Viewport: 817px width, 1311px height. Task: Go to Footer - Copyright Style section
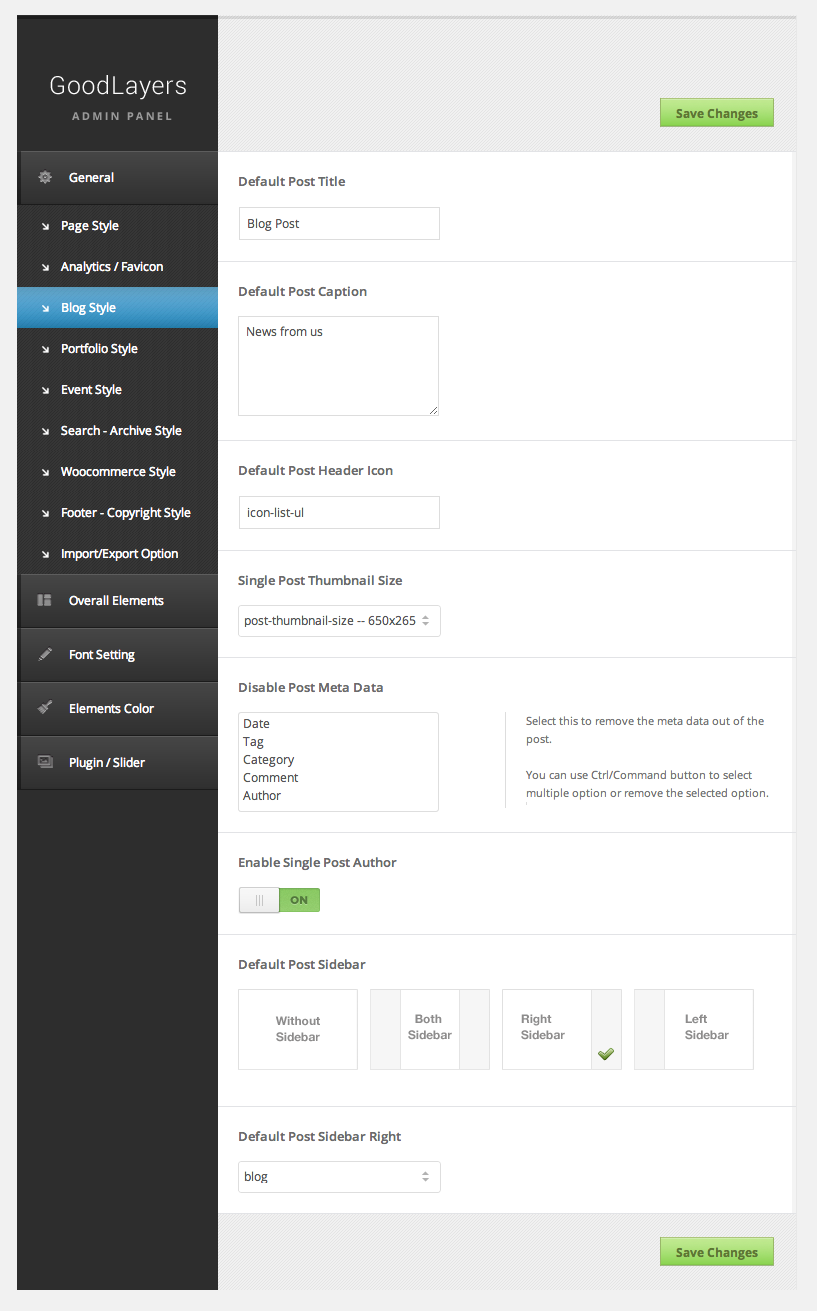(x=125, y=513)
